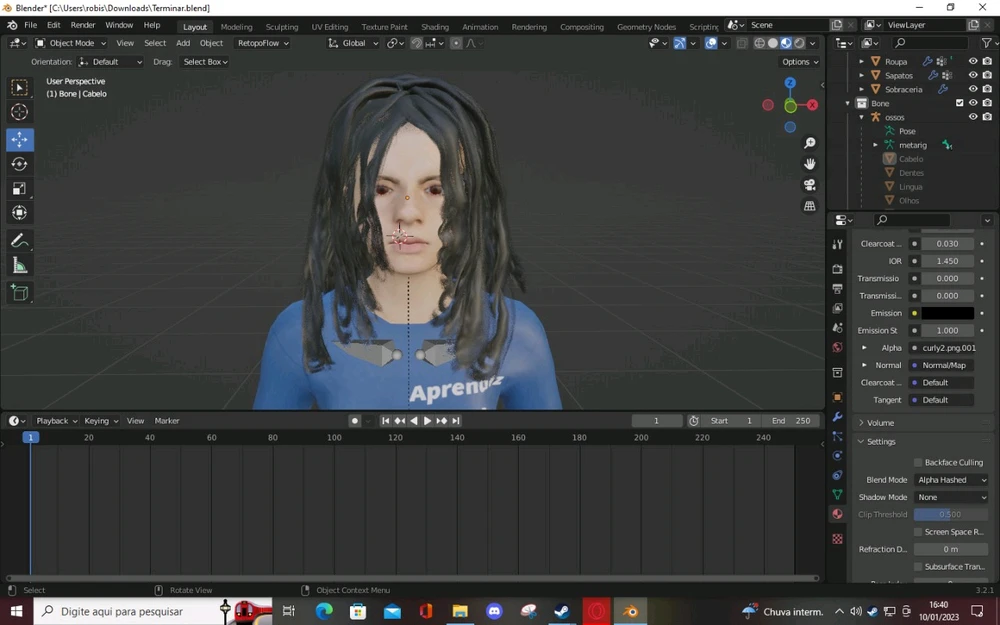Open the Render menu
The height and width of the screenshot is (625, 1000).
point(83,25)
